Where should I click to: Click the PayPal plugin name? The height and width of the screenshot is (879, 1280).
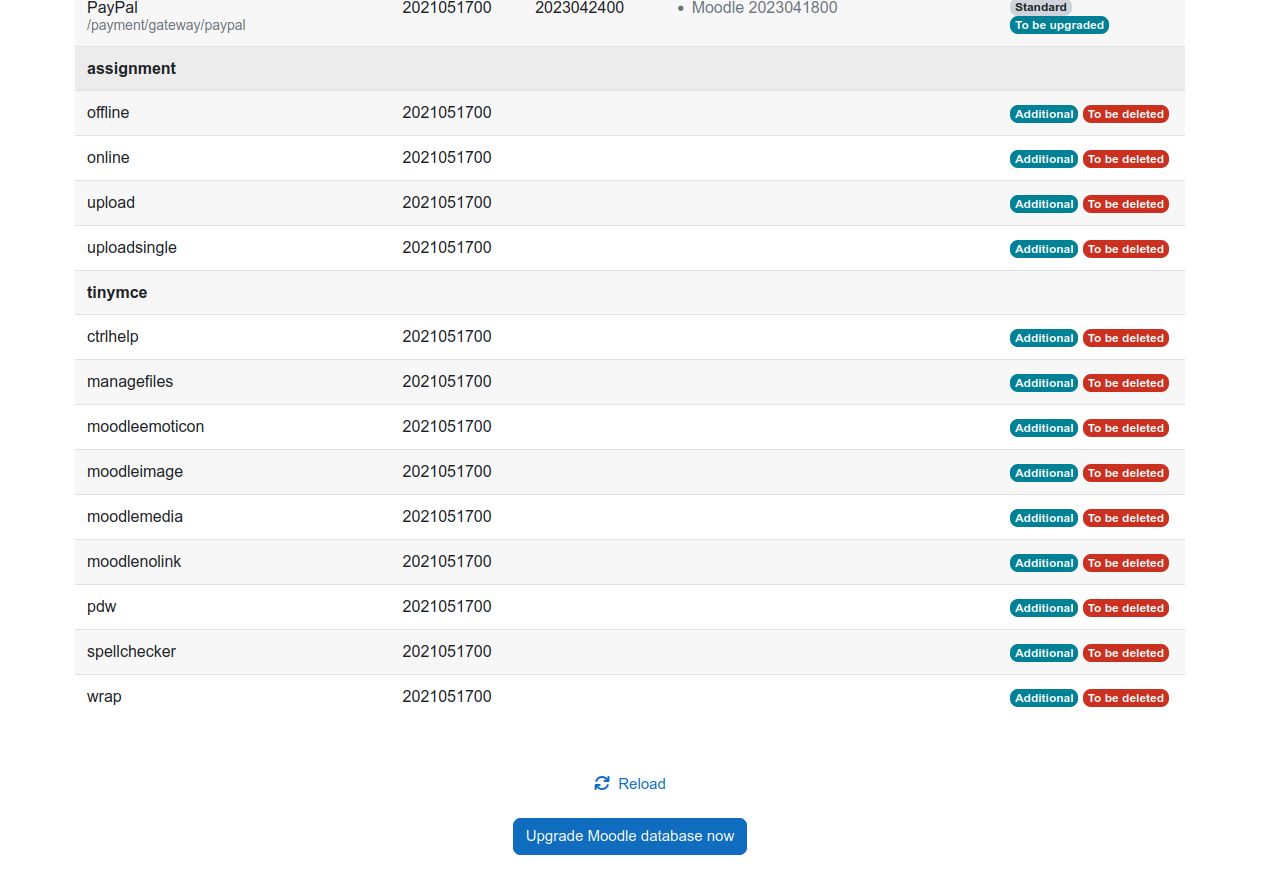point(112,8)
